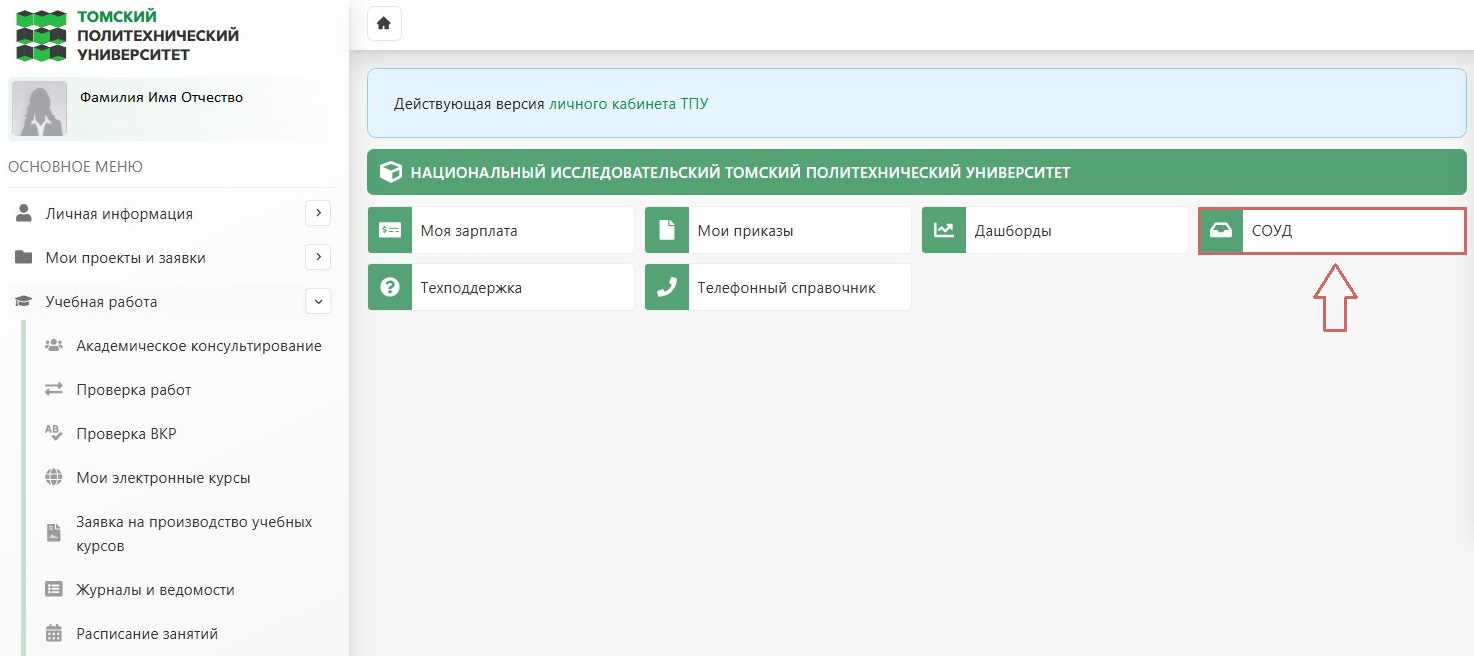
Task: Click the Техподдержка question mark icon
Action: point(390,287)
